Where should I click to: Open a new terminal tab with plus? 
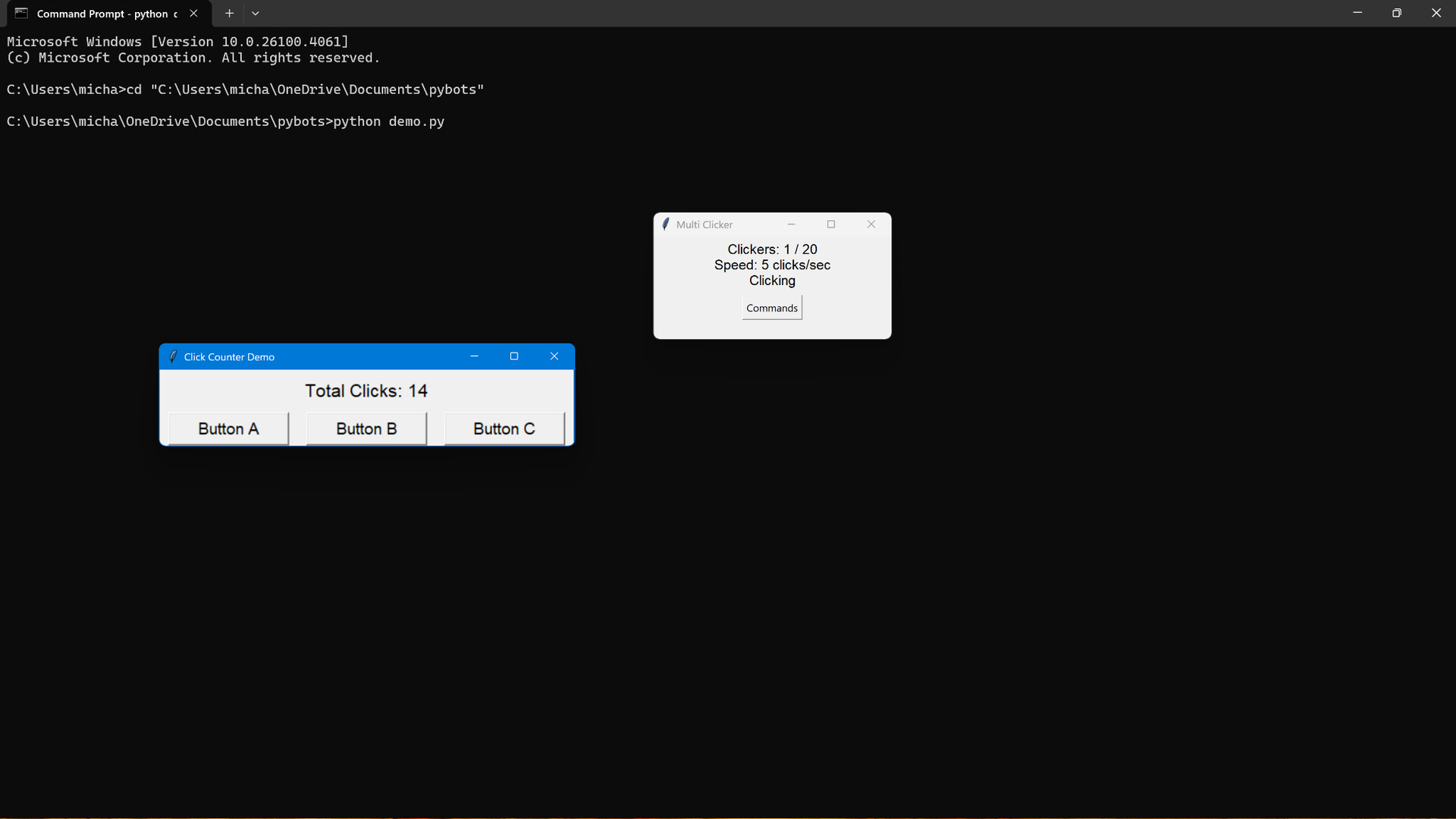point(229,14)
